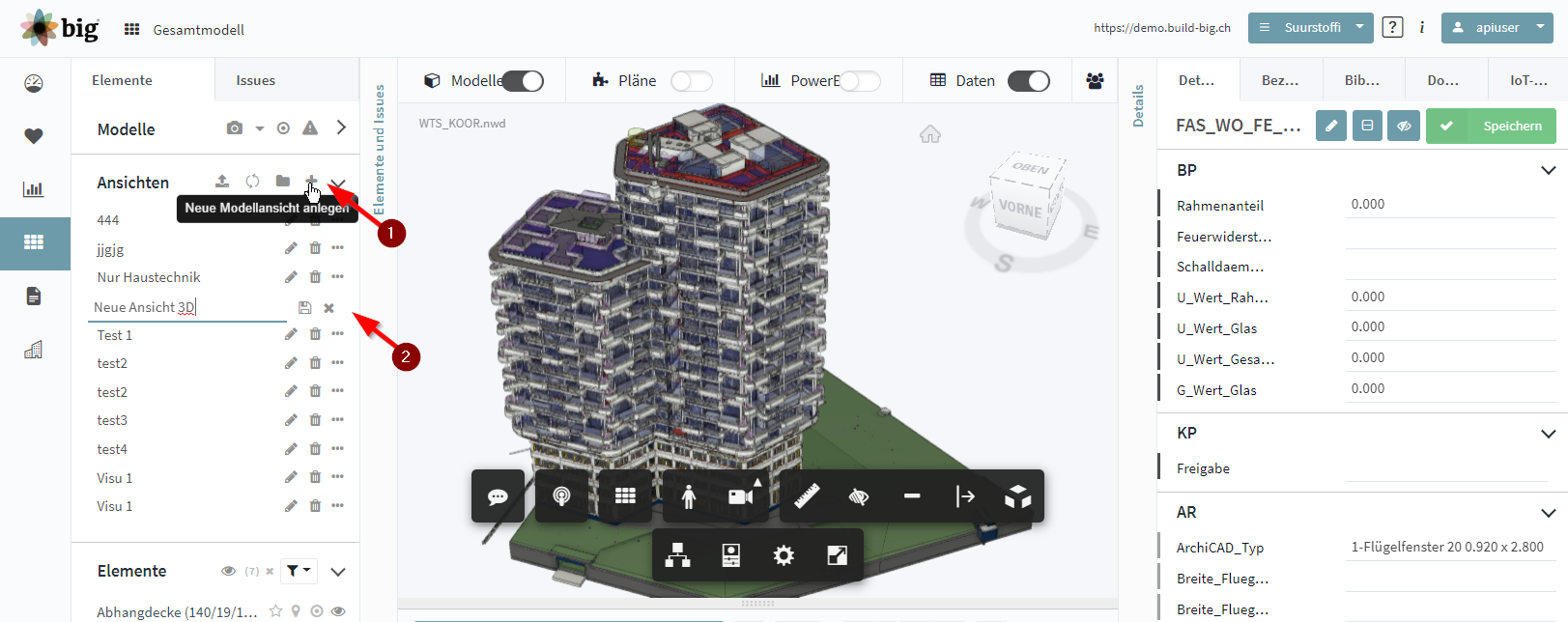The image size is (1568, 622).
Task: Click the exploded cube icon in toolbar
Action: coord(1018,496)
